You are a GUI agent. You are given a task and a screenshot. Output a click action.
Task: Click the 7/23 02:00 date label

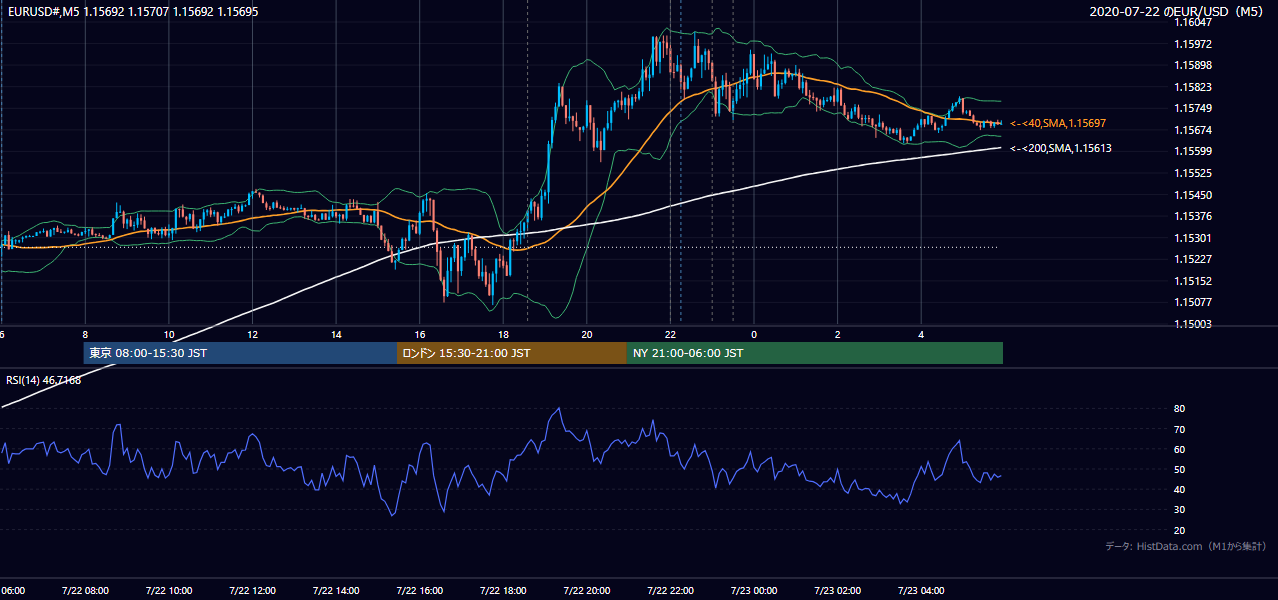click(838, 591)
